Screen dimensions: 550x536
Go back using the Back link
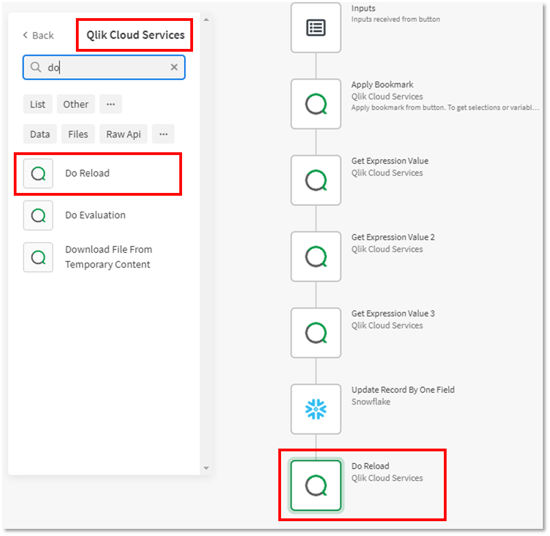[38, 35]
